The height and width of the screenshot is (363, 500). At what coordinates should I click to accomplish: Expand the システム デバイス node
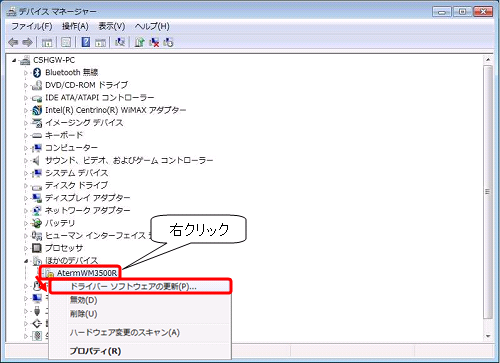(26, 173)
